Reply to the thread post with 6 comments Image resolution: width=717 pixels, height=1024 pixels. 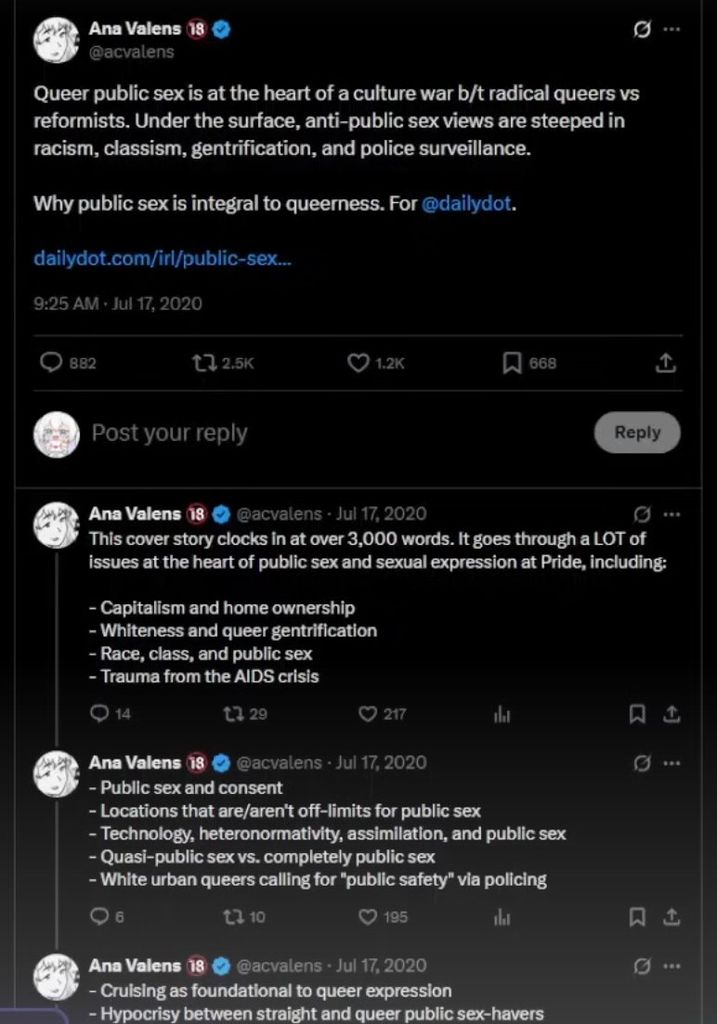pos(99,916)
